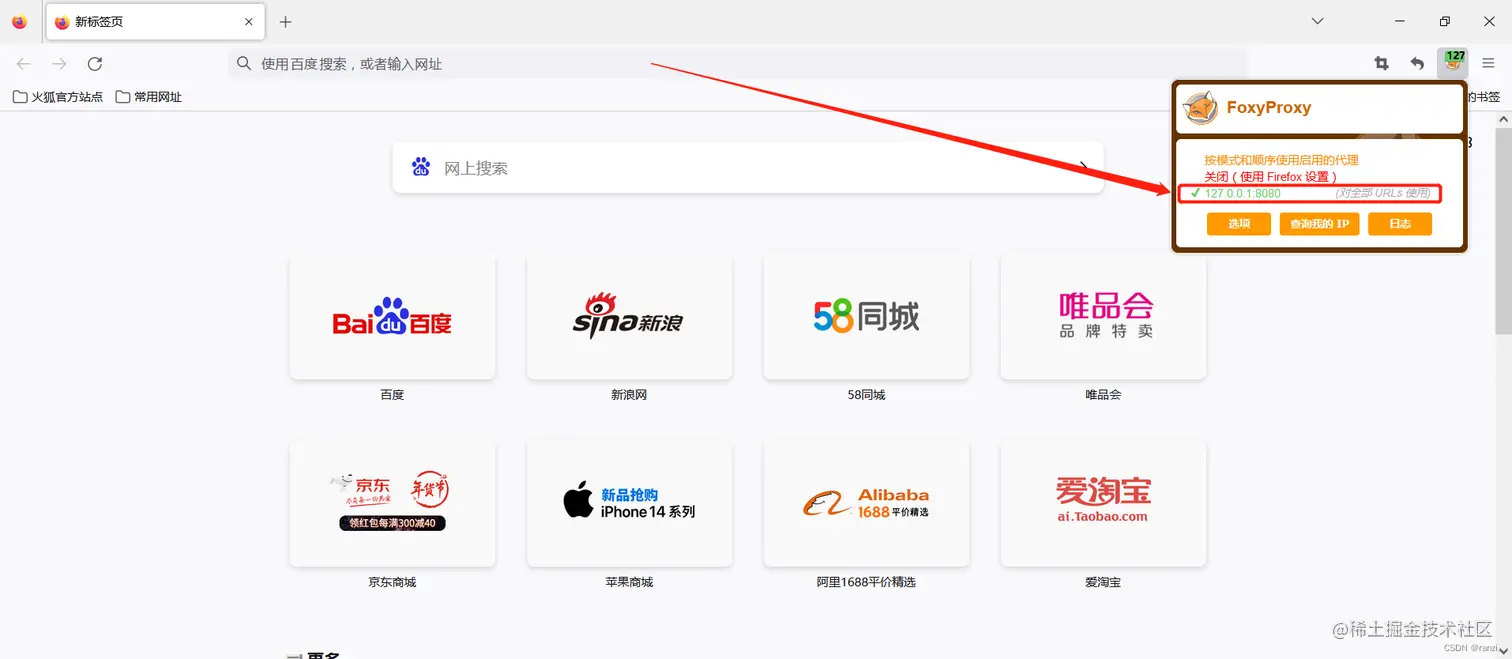
Task: Open the 唯品会 shortcut tile
Action: (x=1103, y=316)
